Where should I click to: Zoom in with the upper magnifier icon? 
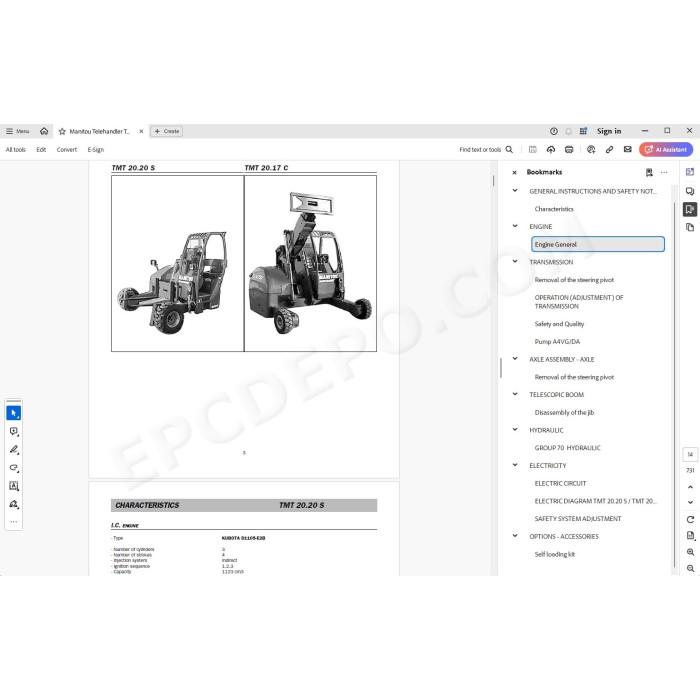690,552
